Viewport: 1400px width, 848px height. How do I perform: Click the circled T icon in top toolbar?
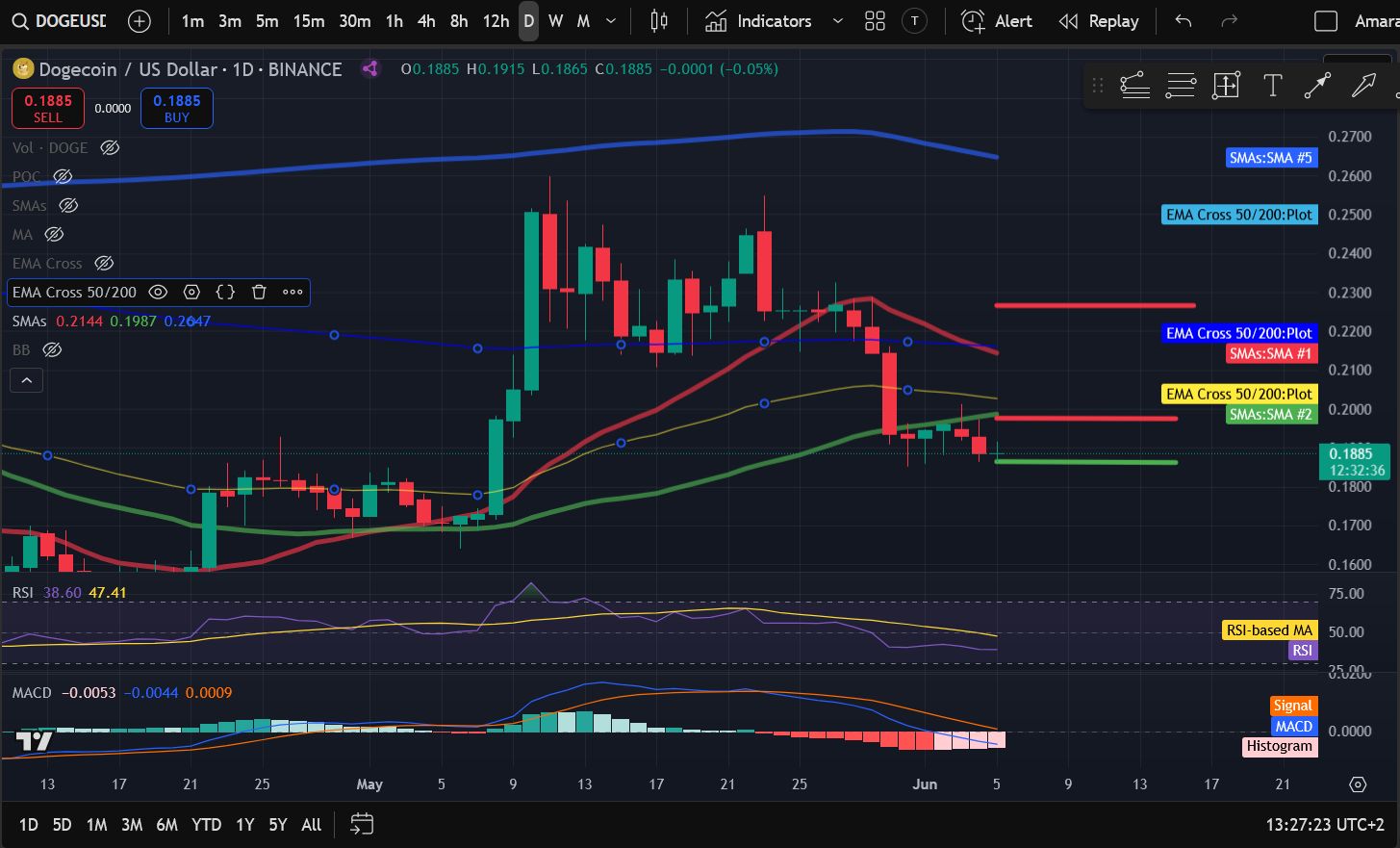(x=914, y=21)
